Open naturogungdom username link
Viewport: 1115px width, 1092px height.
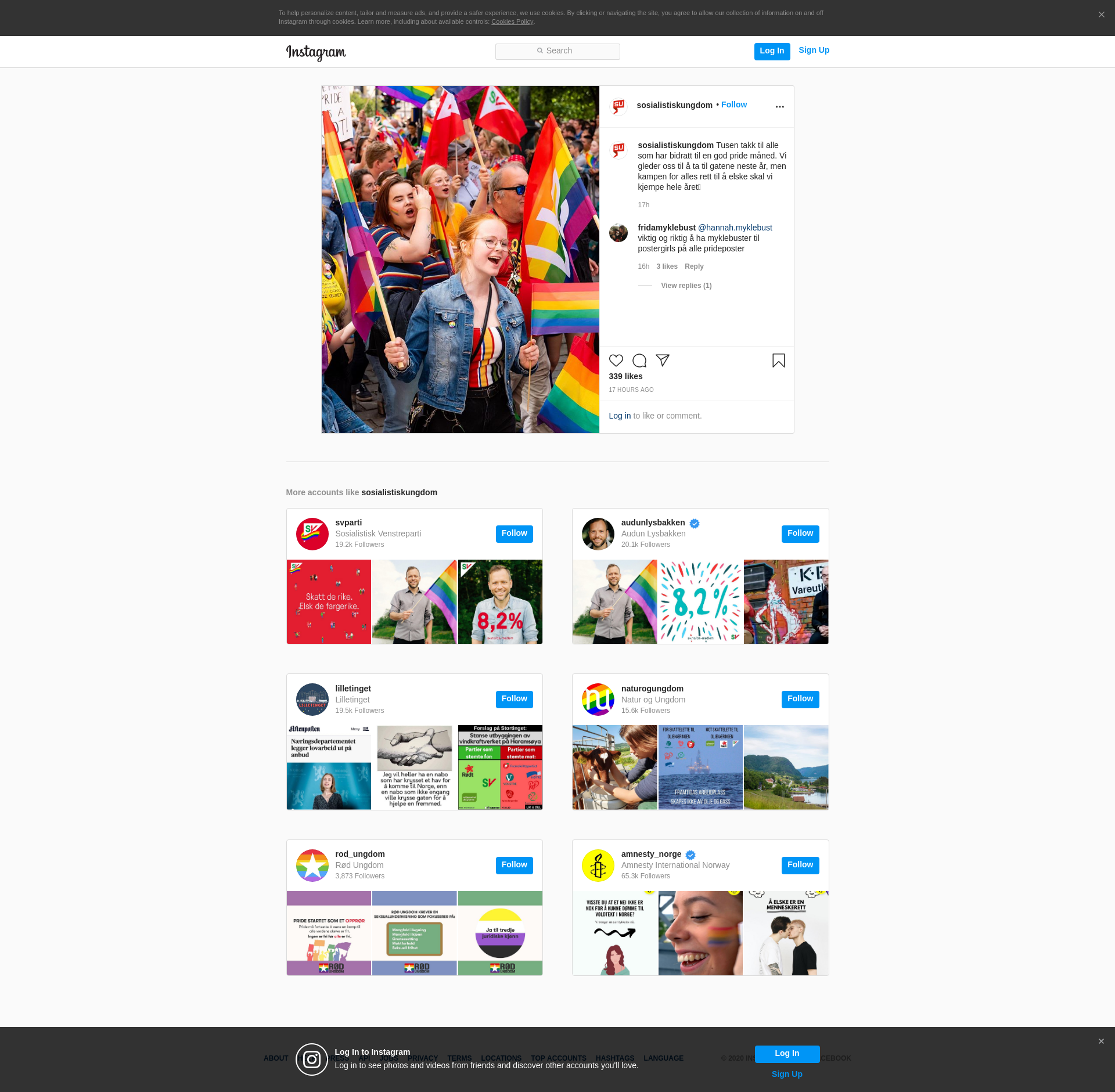(652, 689)
